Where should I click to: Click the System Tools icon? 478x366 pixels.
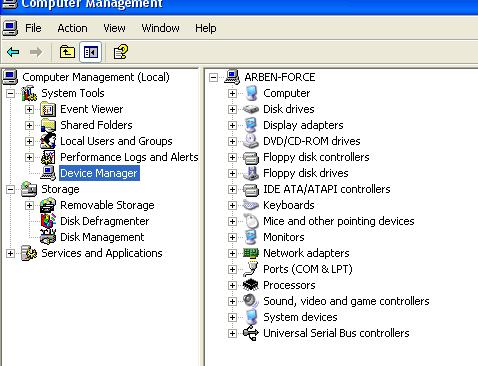(x=29, y=93)
